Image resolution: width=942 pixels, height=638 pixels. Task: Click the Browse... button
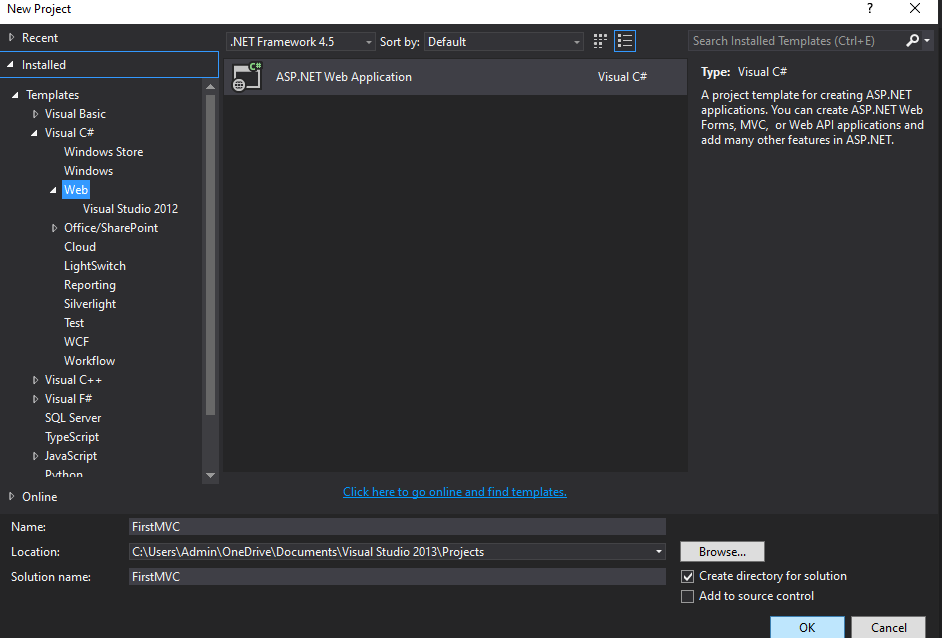click(x=722, y=551)
